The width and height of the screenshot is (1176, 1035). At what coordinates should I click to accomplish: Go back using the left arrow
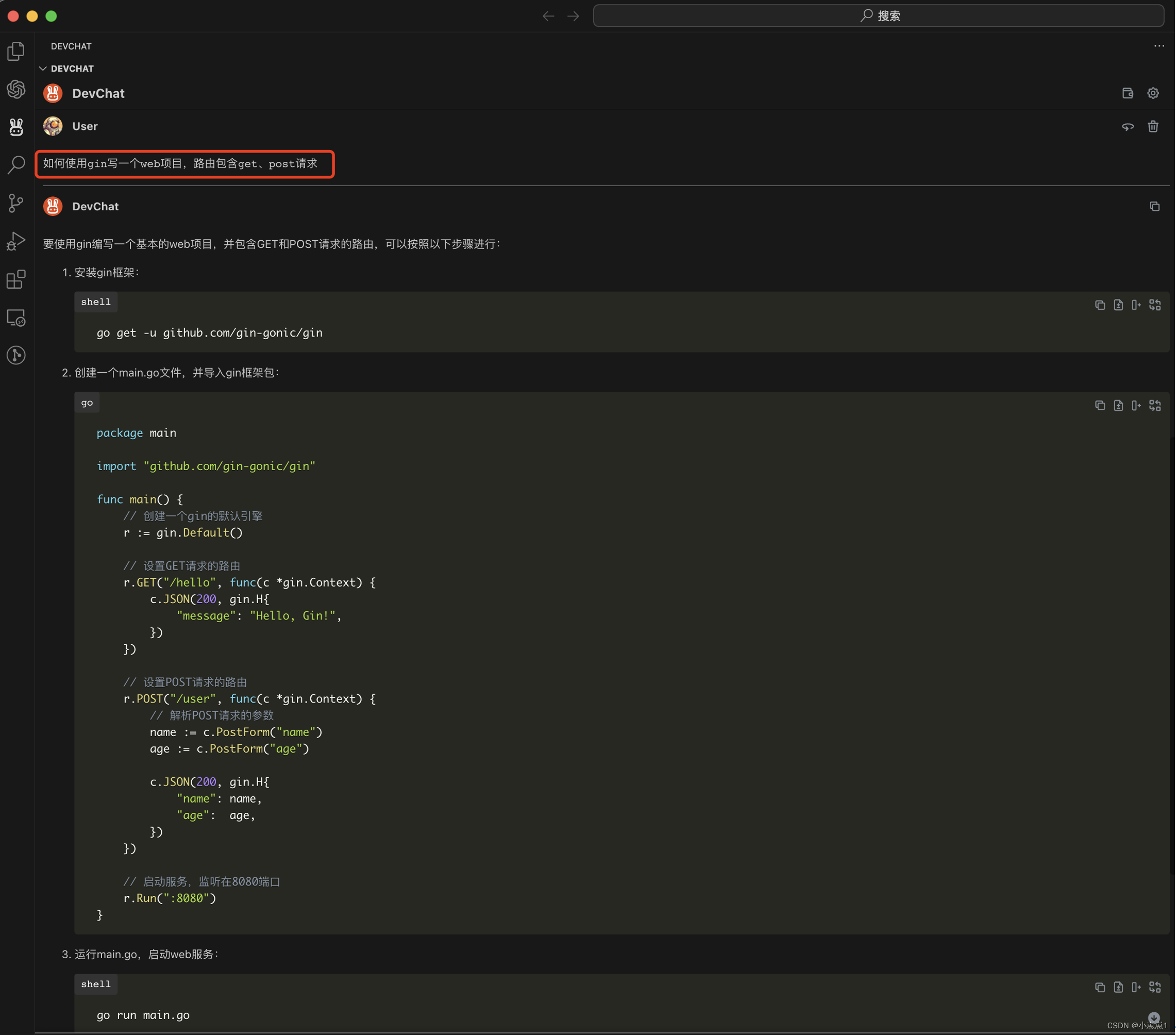548,15
